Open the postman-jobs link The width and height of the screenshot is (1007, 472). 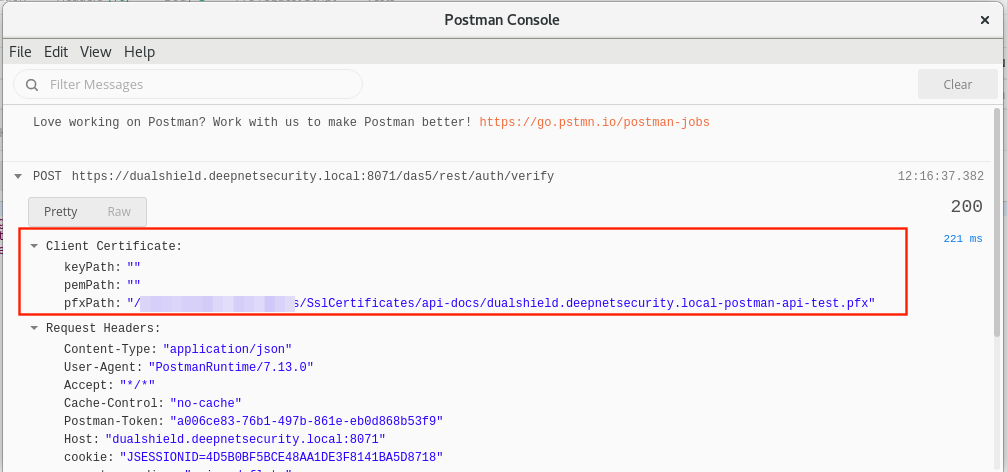coord(594,122)
